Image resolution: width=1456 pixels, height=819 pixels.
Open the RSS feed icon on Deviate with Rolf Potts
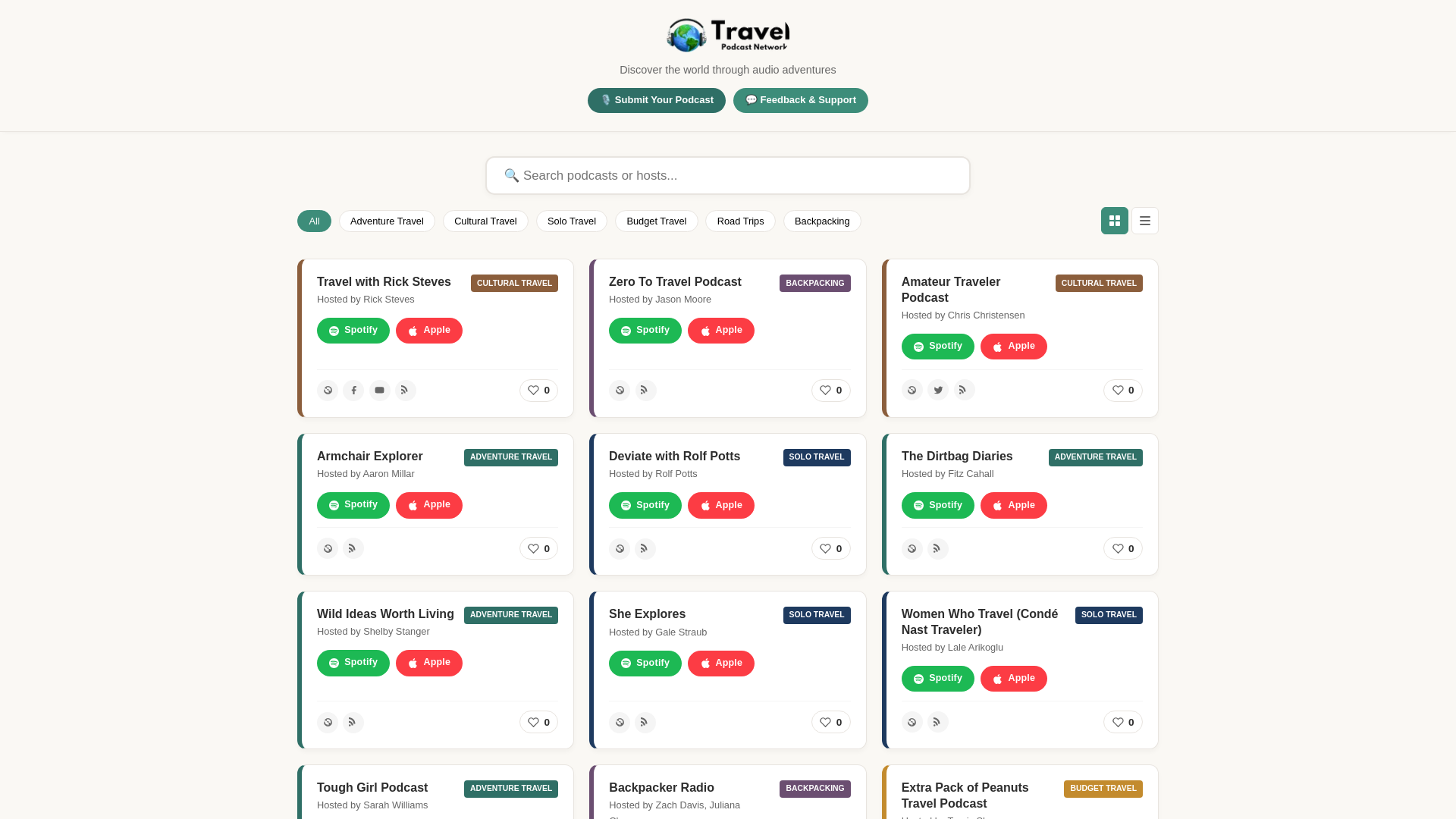[x=645, y=548]
